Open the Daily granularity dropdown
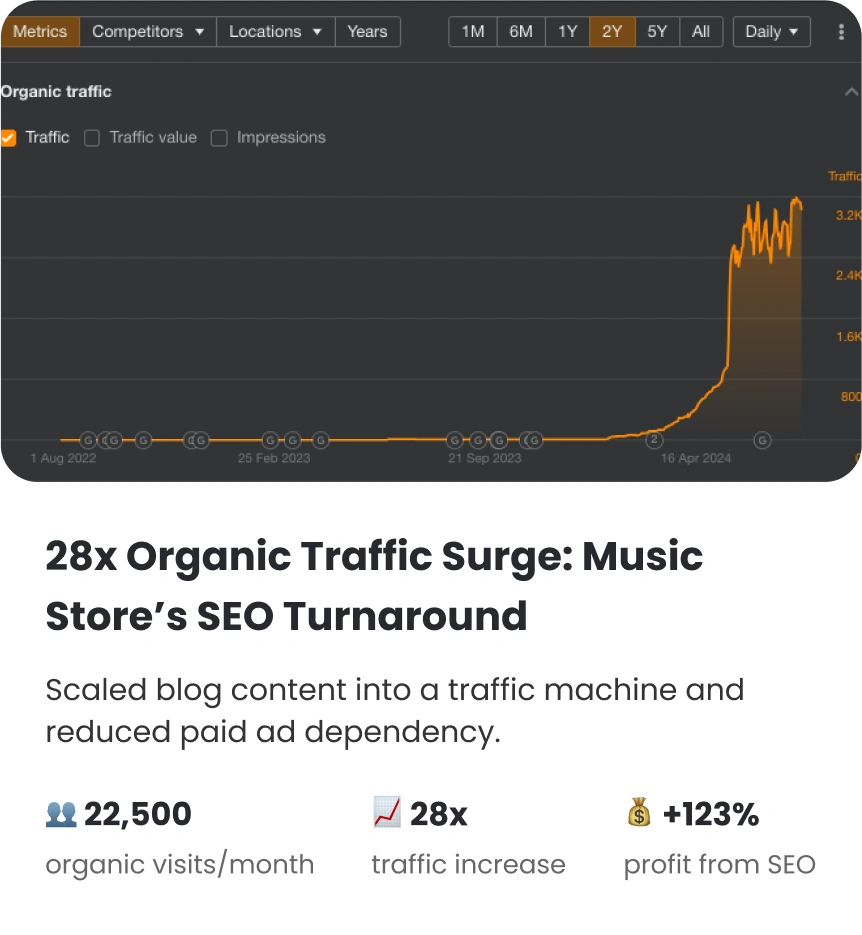This screenshot has height=935, width=862. pyautogui.click(x=771, y=32)
